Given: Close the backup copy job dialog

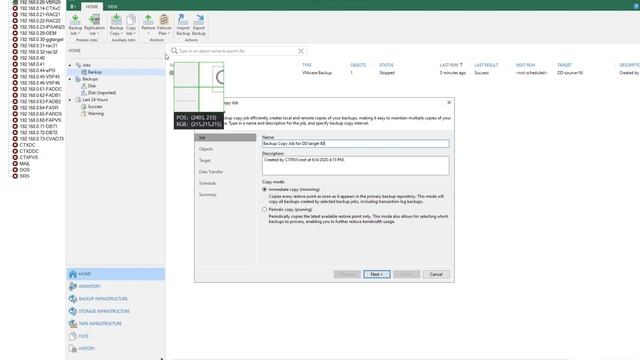Looking at the screenshot, I should click(449, 102).
